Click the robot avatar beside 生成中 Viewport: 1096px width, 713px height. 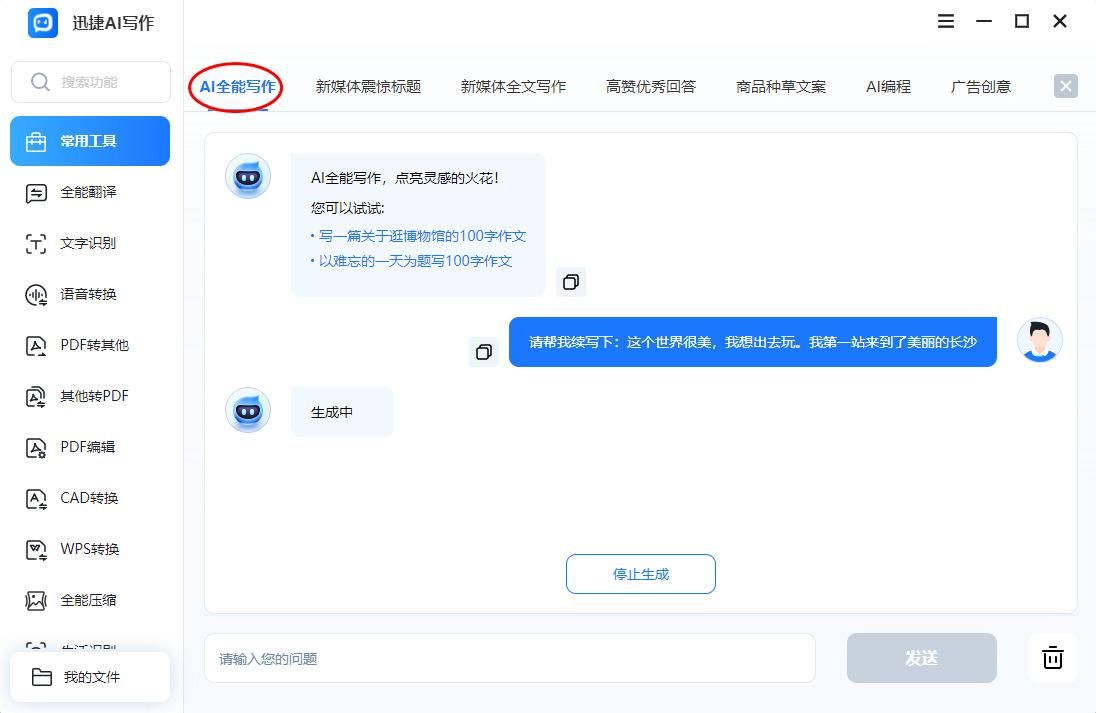point(248,410)
